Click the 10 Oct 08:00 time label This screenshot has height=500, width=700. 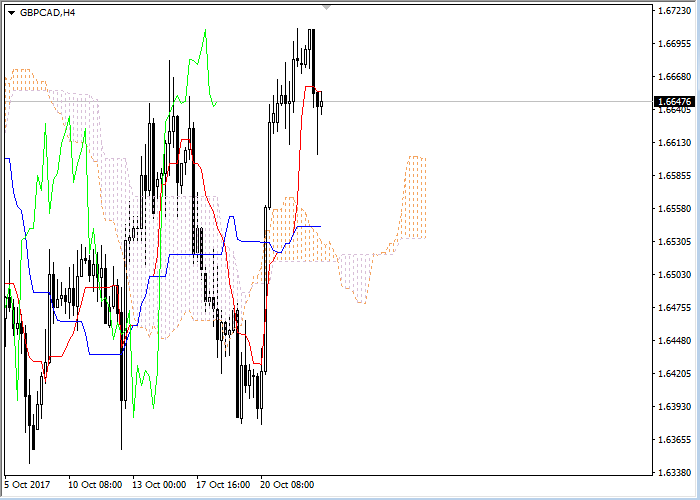click(95, 484)
